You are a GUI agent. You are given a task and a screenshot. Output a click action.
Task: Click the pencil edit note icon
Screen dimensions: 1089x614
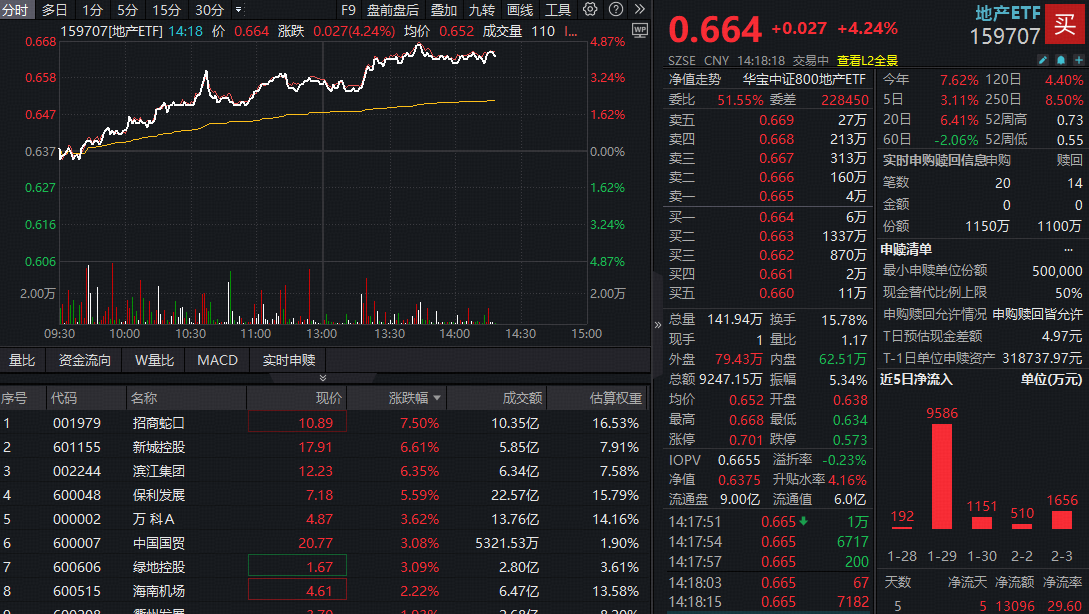click(x=1042, y=60)
